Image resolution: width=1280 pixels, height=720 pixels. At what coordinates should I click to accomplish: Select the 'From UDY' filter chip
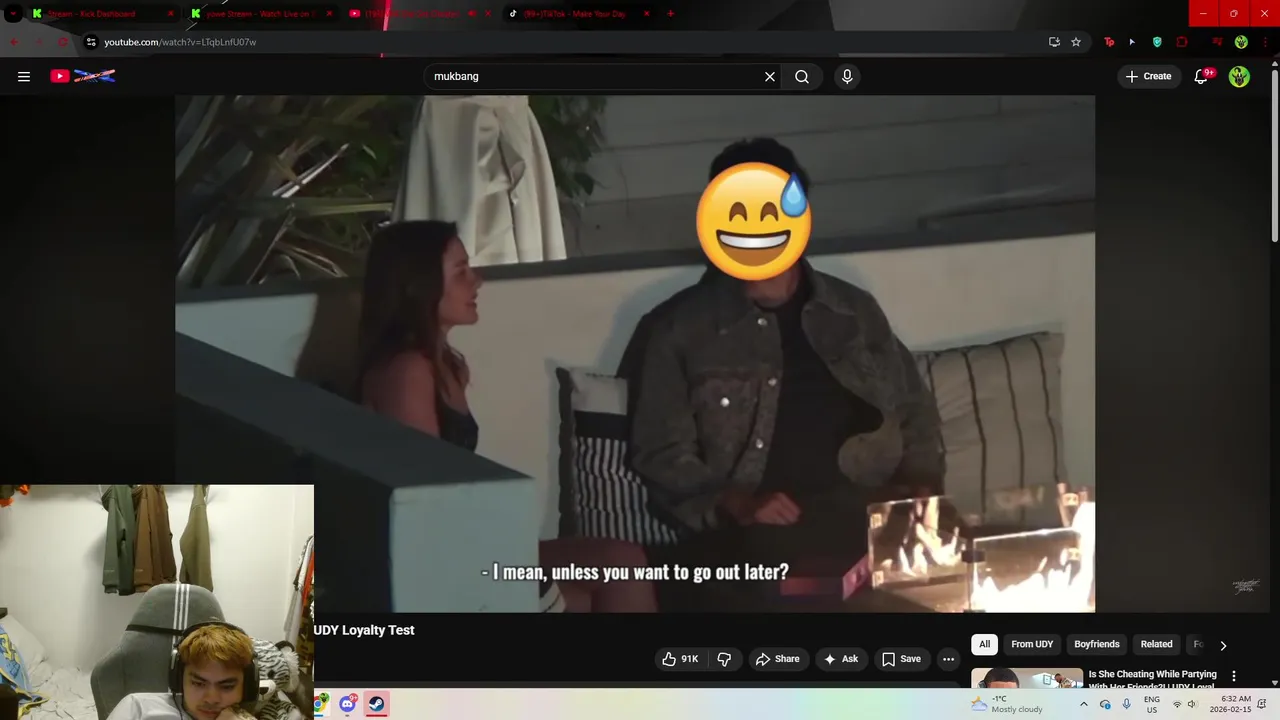[1032, 644]
